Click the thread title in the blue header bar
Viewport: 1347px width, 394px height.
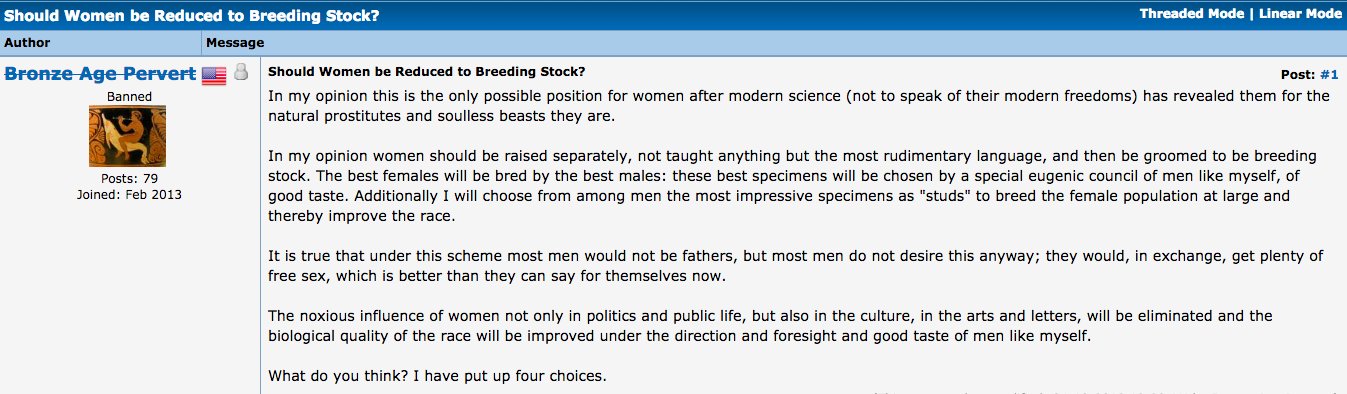192,15
